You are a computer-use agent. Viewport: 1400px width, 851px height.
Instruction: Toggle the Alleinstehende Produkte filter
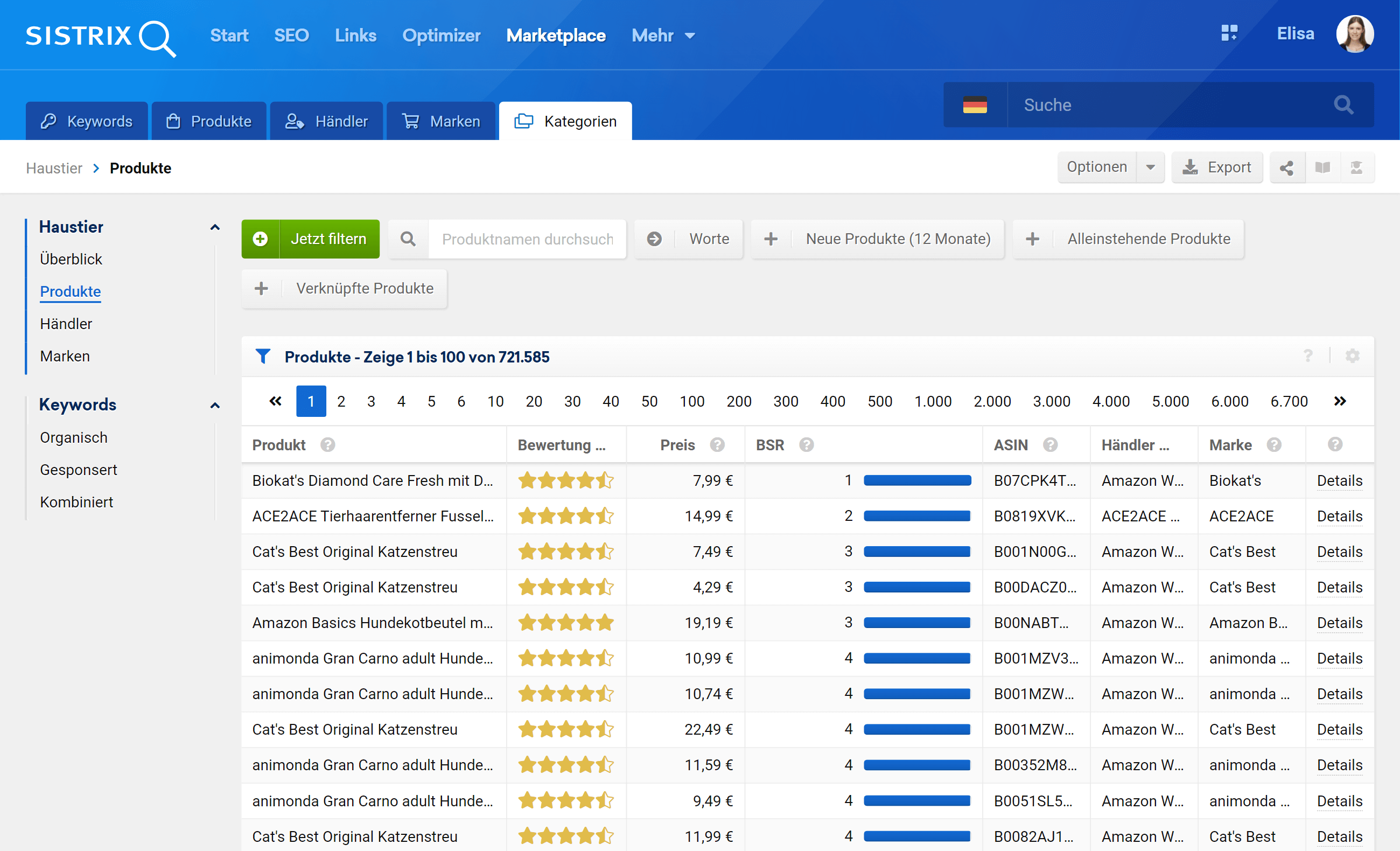[x=1128, y=239]
